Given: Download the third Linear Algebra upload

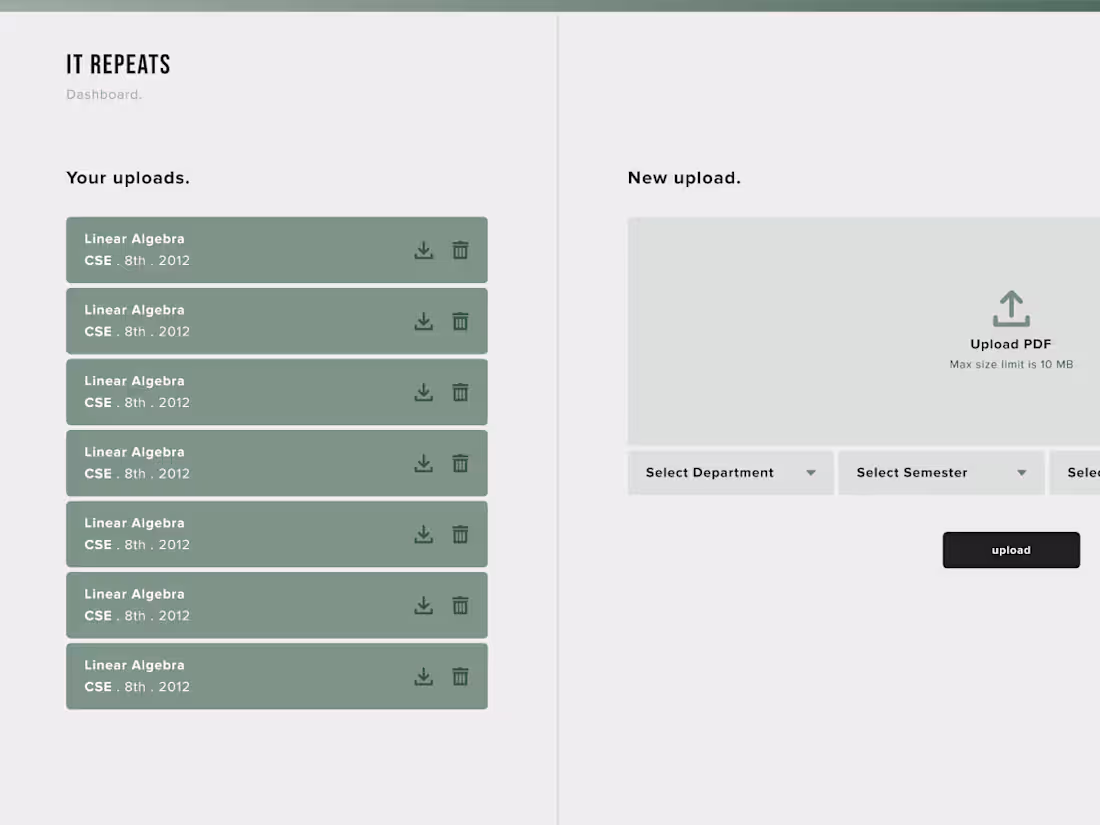Looking at the screenshot, I should [424, 392].
